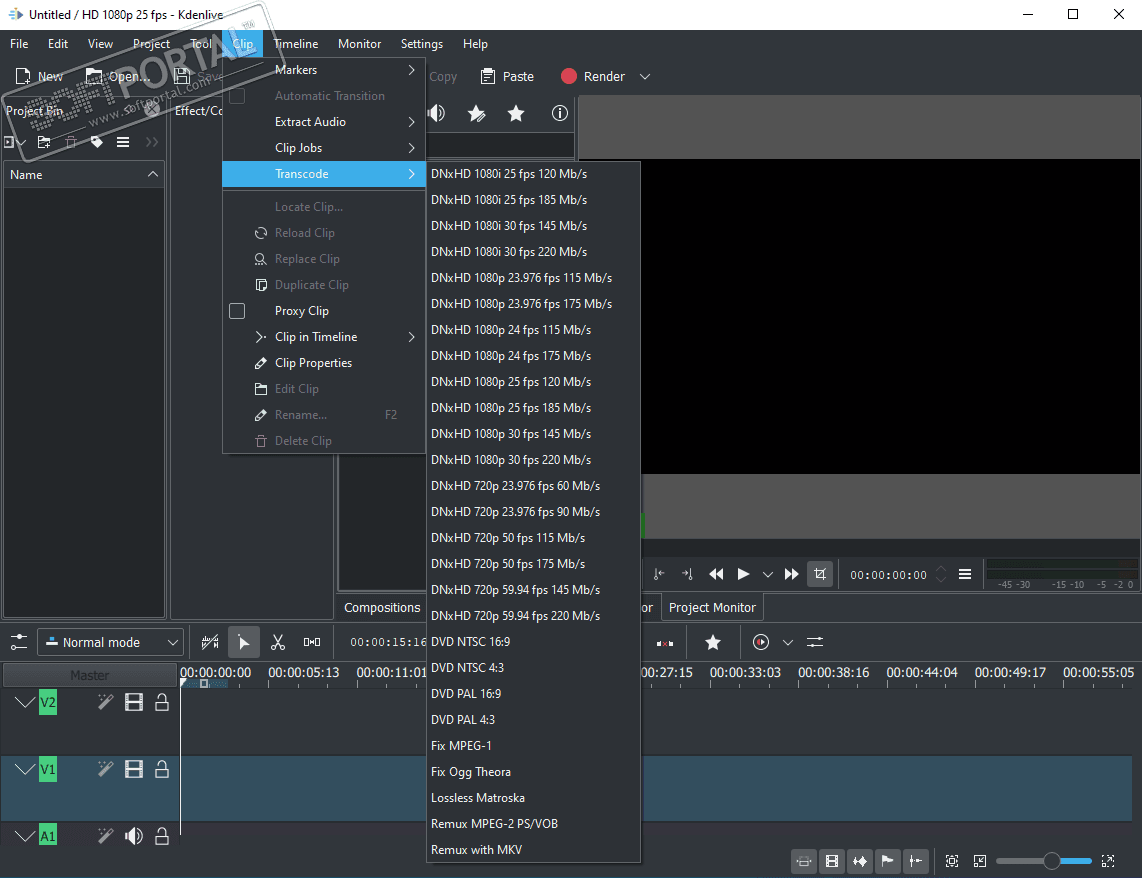
Task: Open Project Bin hamburger options
Action: pos(123,142)
